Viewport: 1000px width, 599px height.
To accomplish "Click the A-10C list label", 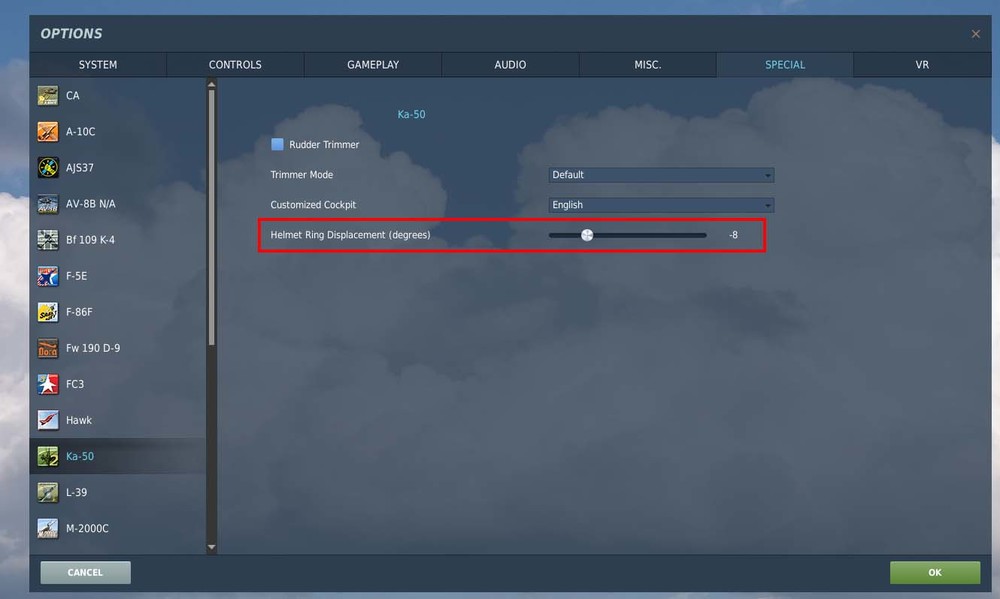I will tap(80, 131).
